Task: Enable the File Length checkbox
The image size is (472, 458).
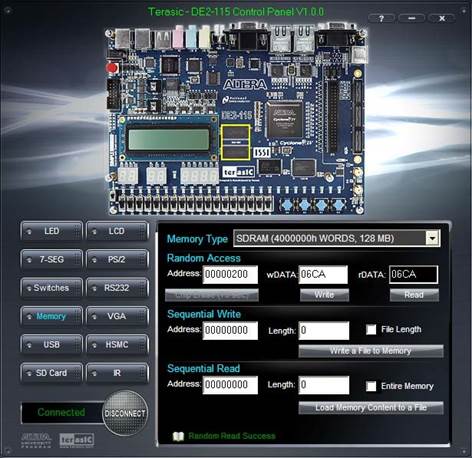Action: coord(371,330)
